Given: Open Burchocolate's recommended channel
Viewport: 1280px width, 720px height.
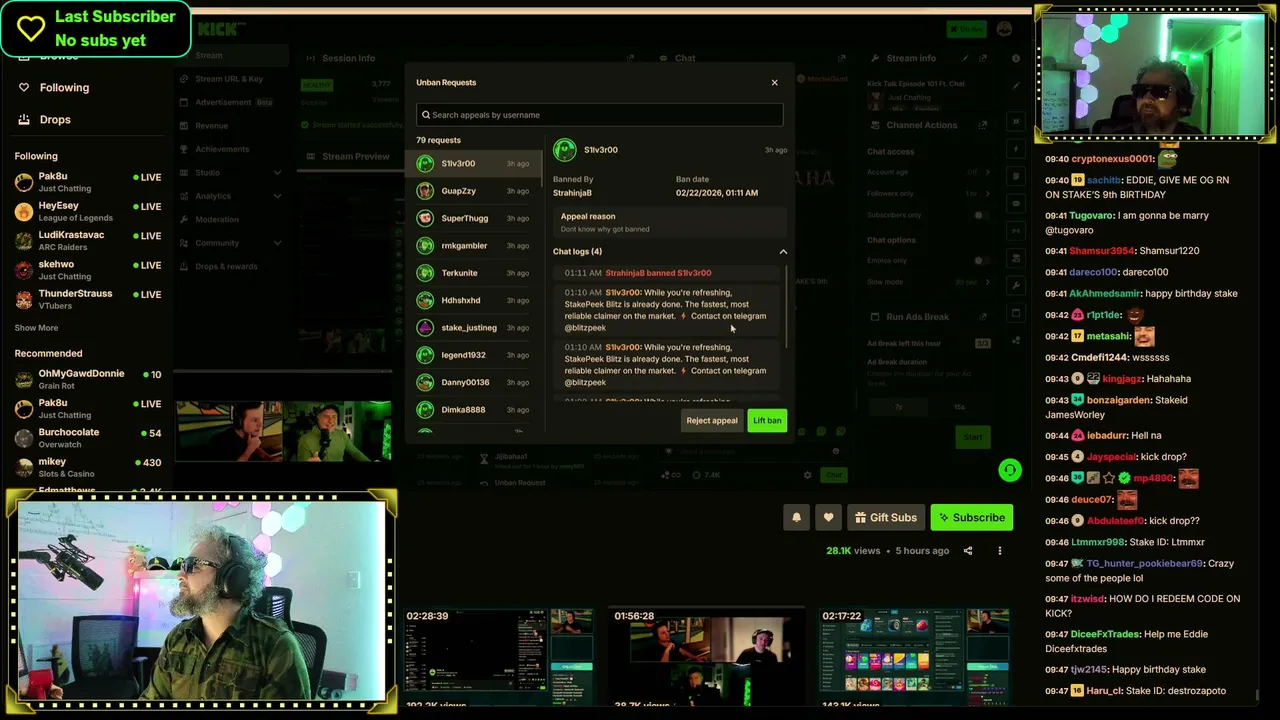Looking at the screenshot, I should (x=88, y=438).
